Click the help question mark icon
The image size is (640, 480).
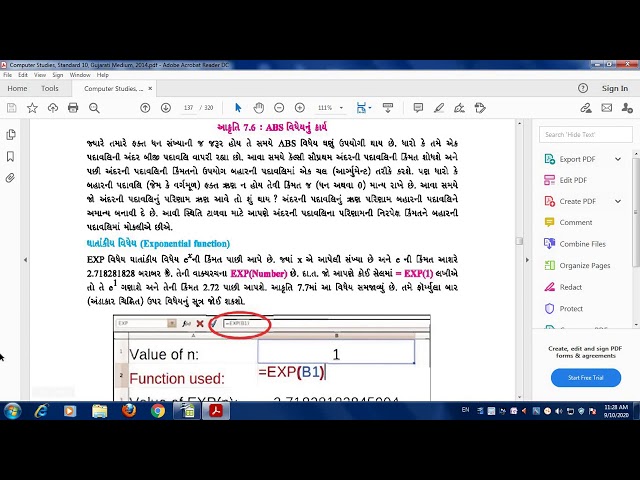(583, 88)
